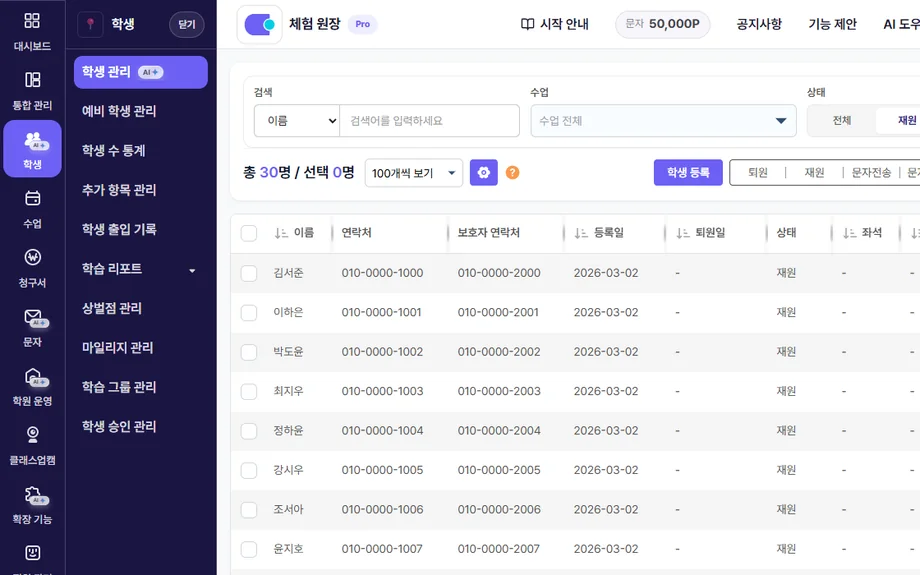Viewport: 920px width, 575px height.
Task: Toggle the select-all header checkbox
Action: [x=249, y=233]
